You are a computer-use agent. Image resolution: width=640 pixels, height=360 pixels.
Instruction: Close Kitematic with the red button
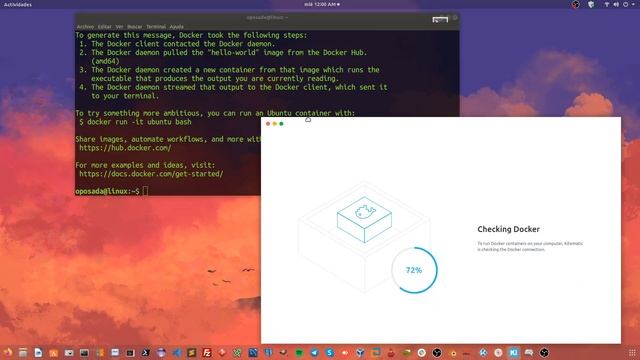(x=268, y=124)
